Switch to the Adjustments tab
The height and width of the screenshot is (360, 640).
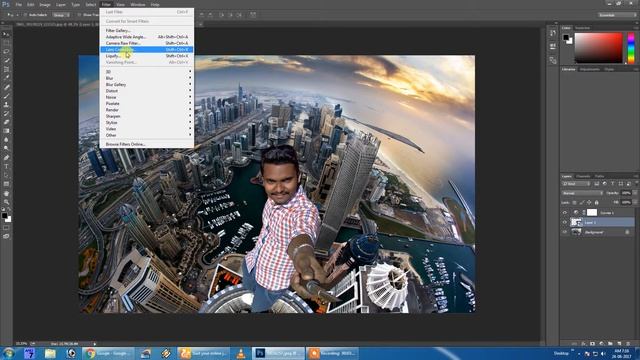coord(590,69)
